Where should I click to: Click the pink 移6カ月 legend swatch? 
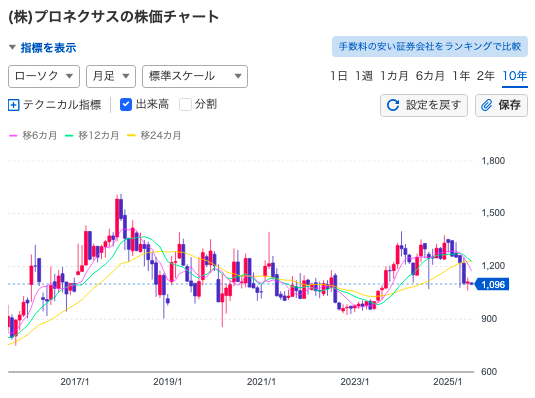tap(13, 136)
